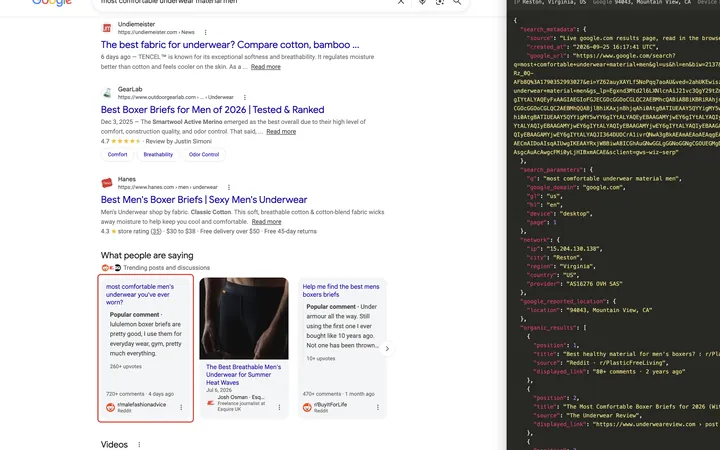The image size is (720, 450).
Task: Click the "search_parameters" key in JSON panel
Action: click(x=551, y=170)
